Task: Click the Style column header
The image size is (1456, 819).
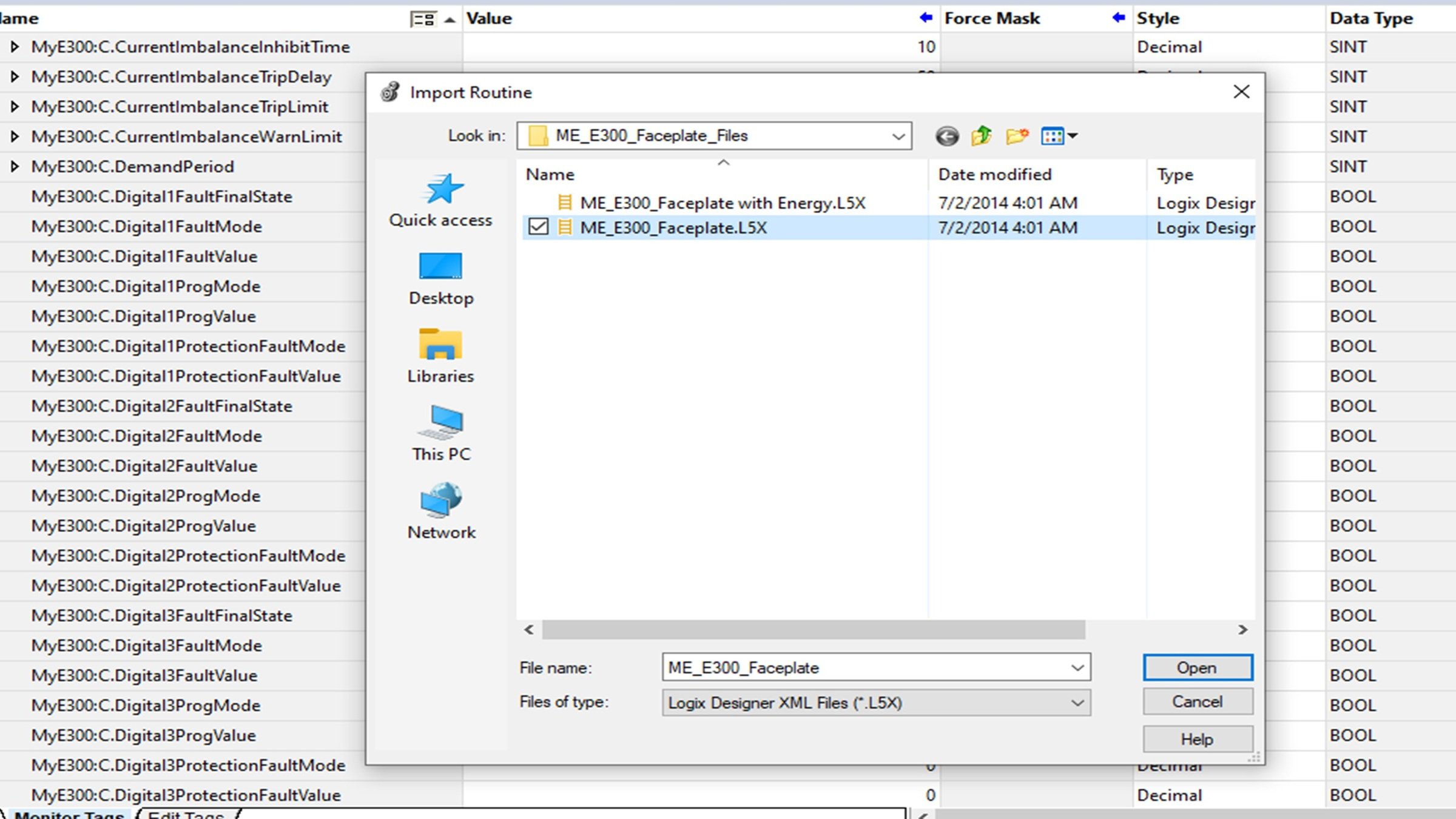Action: tap(1229, 18)
